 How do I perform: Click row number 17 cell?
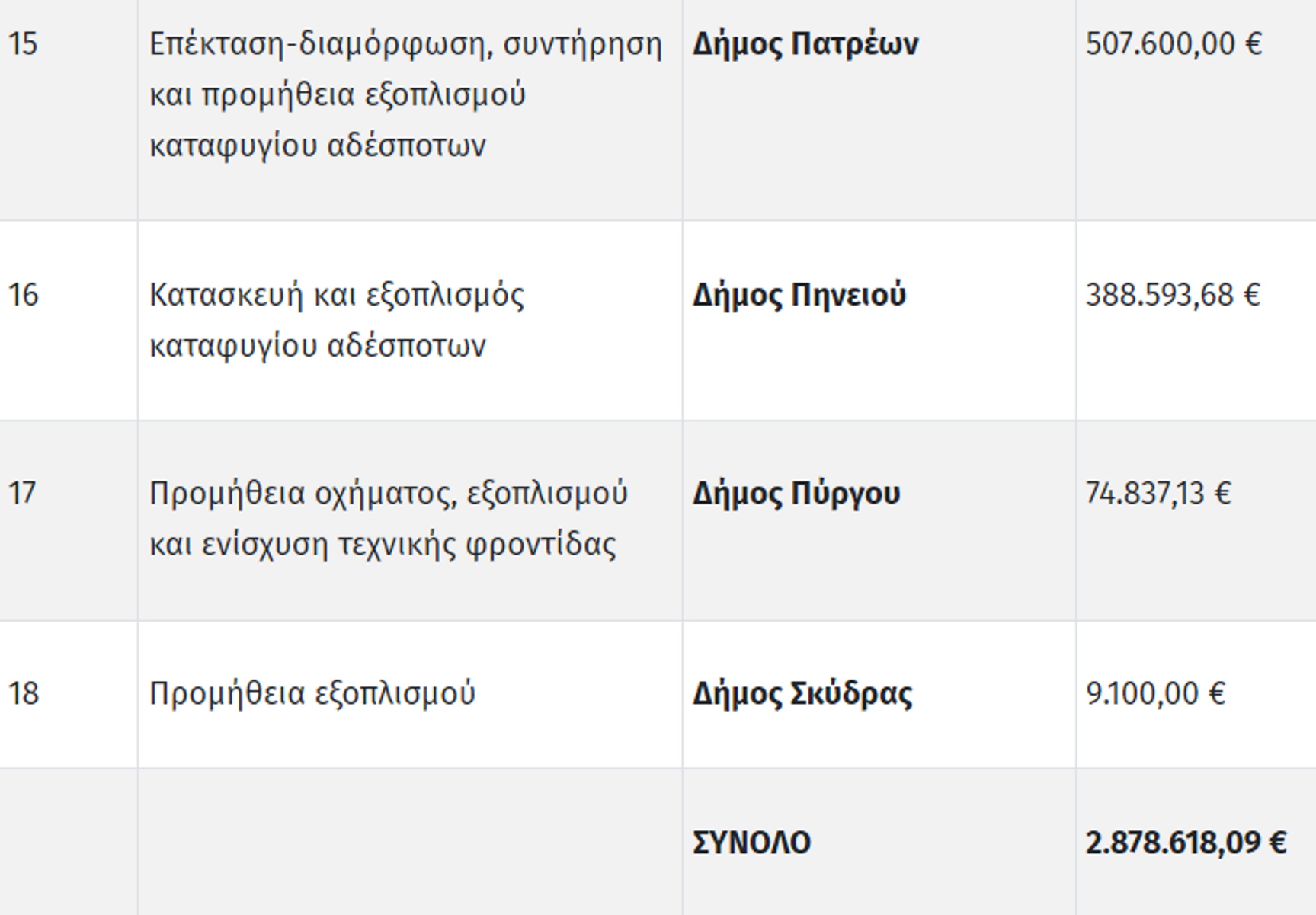point(69,521)
